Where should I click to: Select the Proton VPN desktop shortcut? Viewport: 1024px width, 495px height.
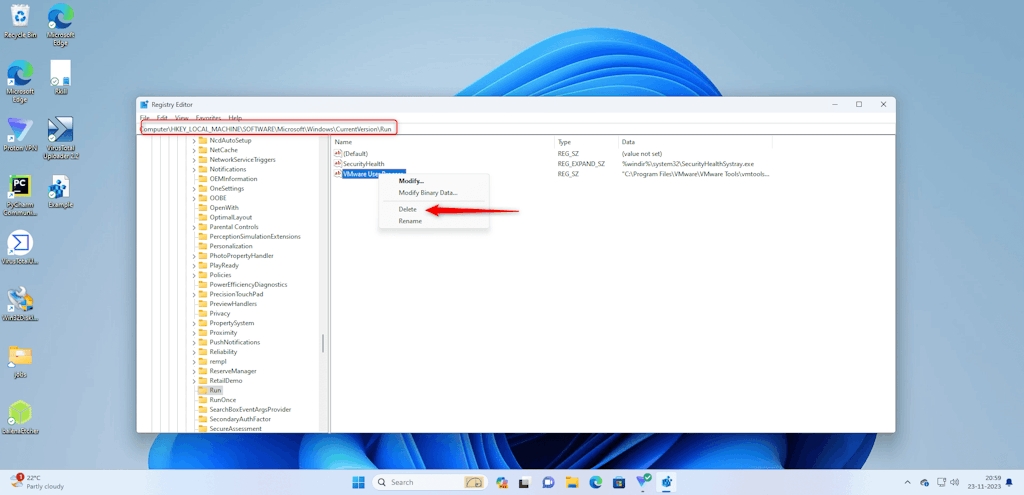pos(21,135)
